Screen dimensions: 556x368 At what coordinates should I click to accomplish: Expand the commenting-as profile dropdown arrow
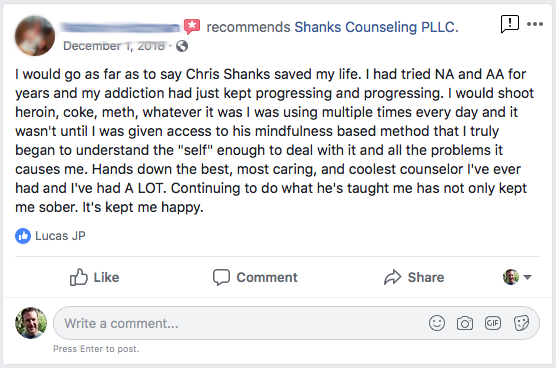528,277
